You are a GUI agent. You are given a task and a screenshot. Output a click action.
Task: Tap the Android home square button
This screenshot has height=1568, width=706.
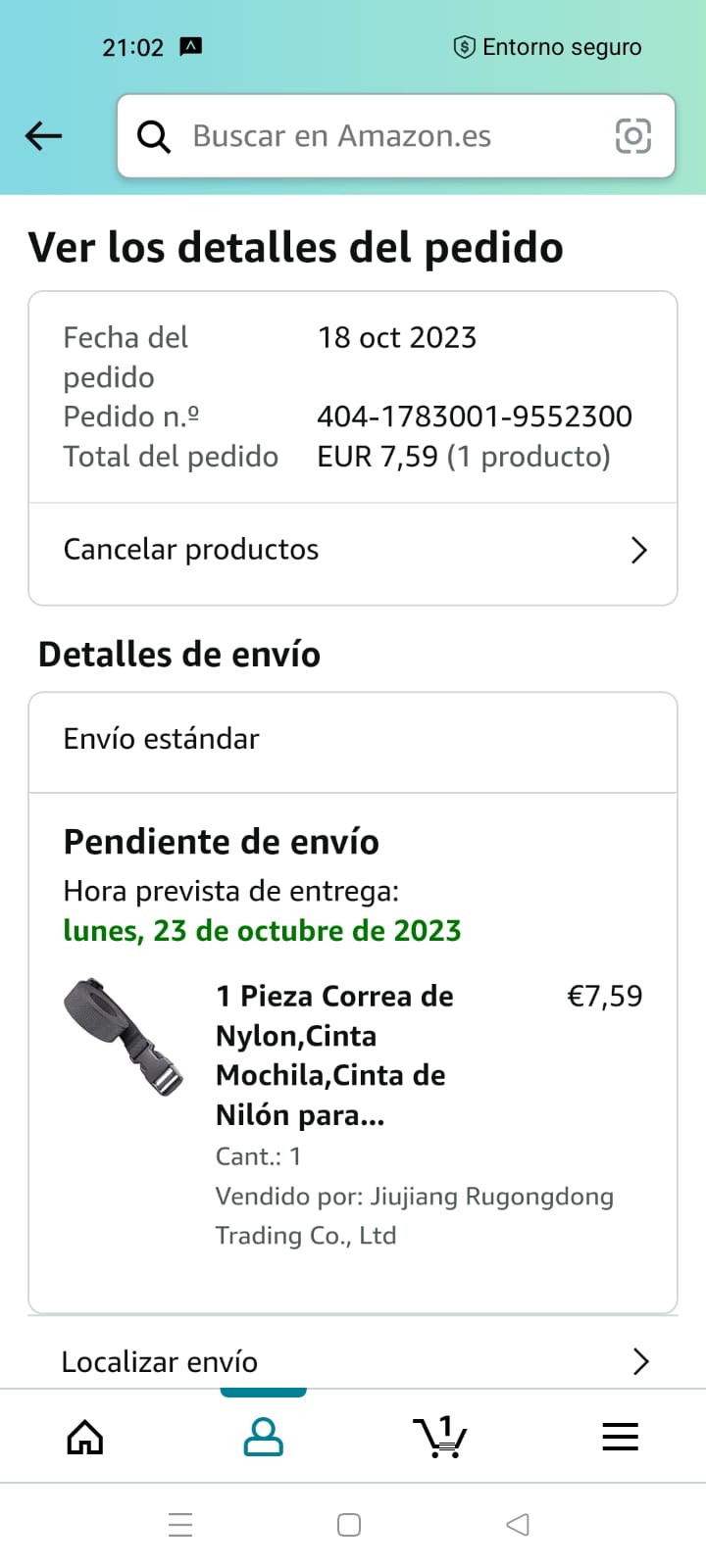point(349,1525)
